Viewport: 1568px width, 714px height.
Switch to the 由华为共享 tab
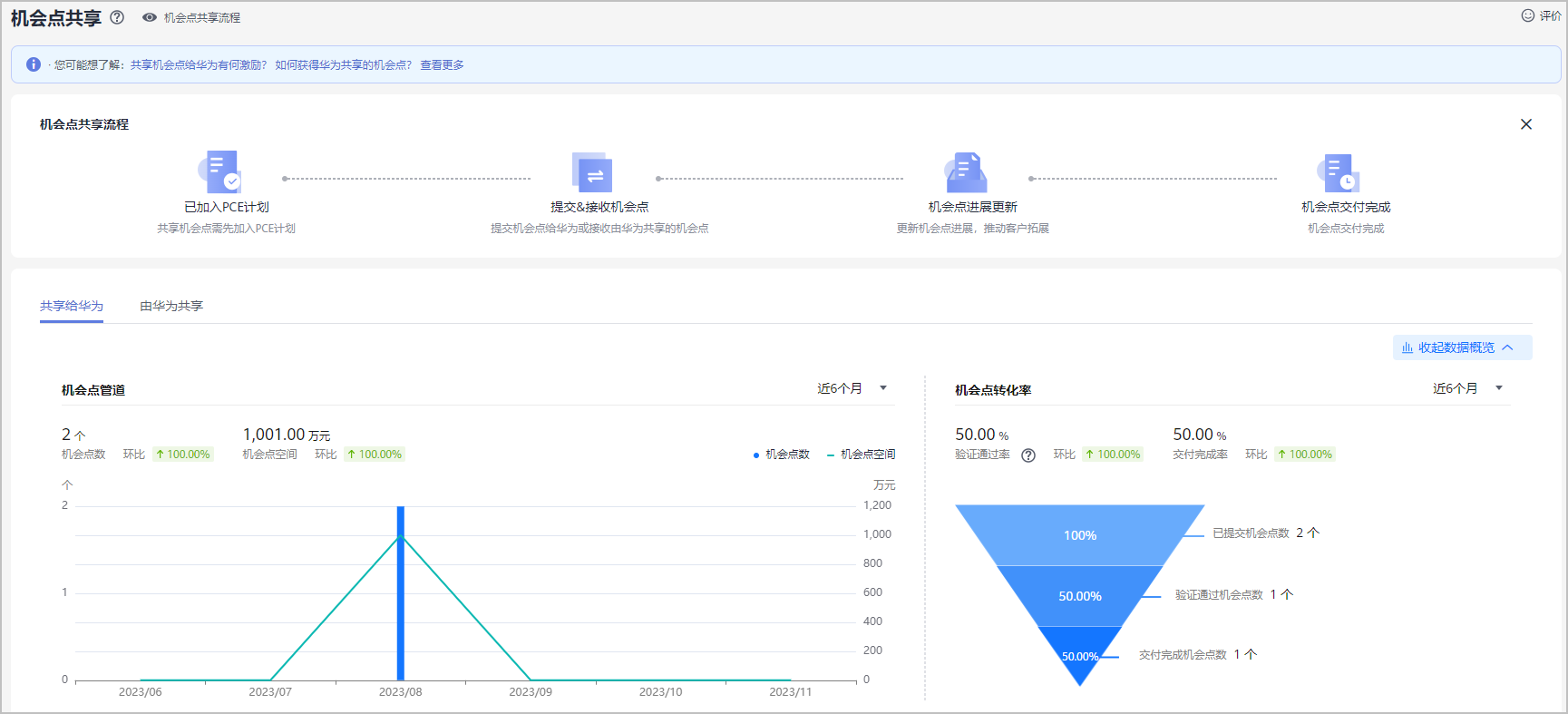(x=171, y=306)
